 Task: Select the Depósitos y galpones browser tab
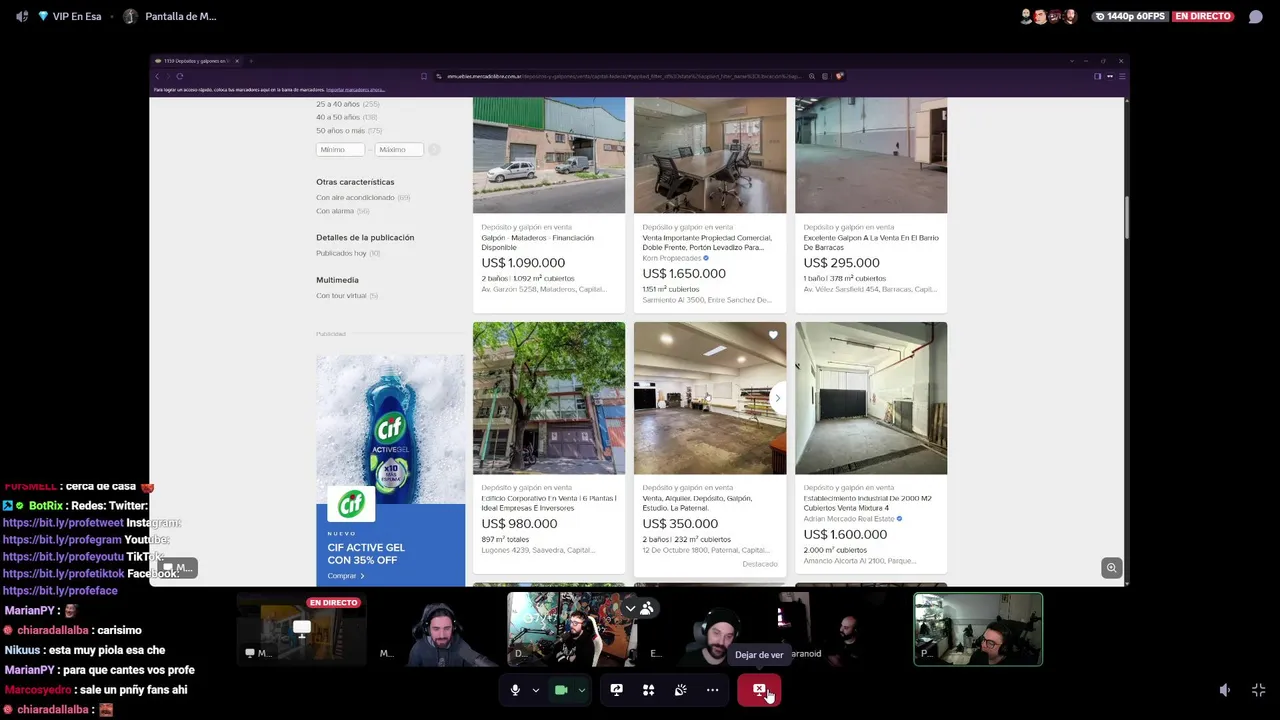coord(195,61)
